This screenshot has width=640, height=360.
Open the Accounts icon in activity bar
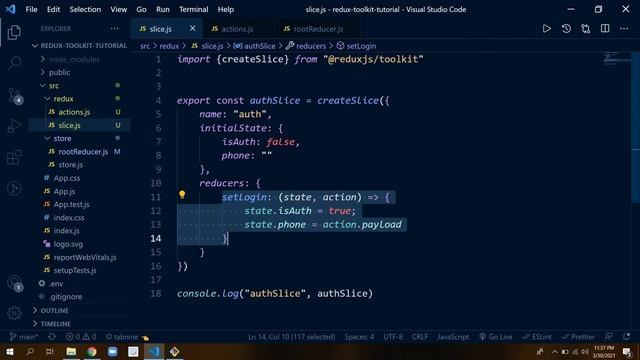click(x=15, y=282)
